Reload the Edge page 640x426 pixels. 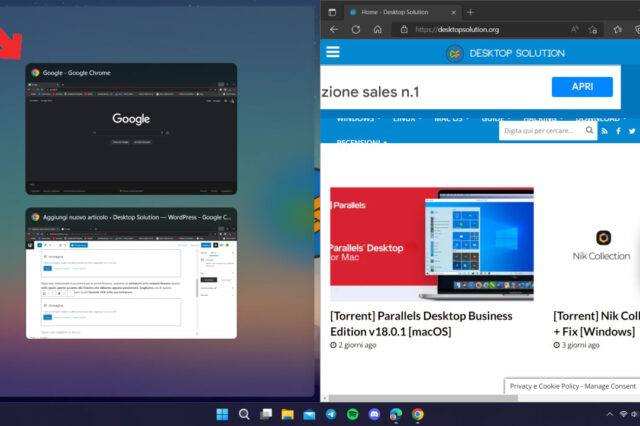click(x=356, y=29)
